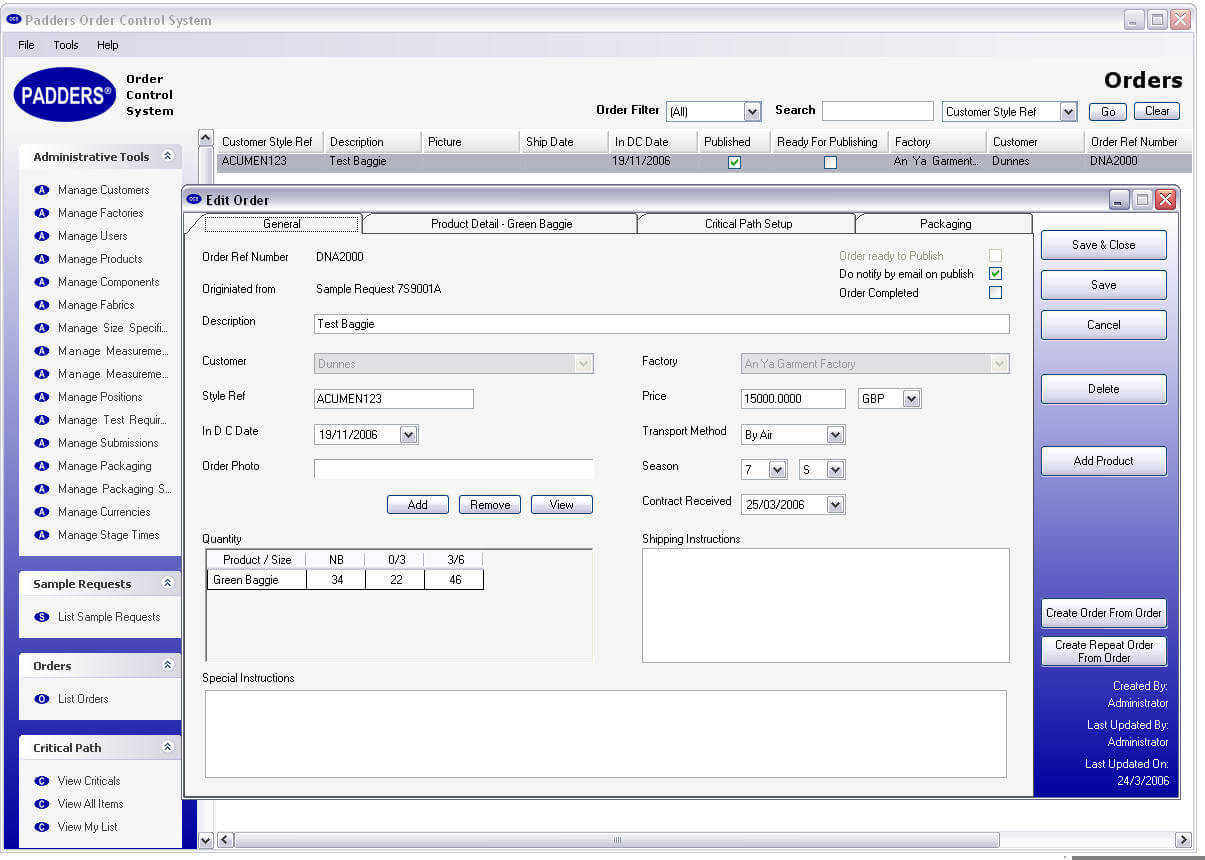Image resolution: width=1205 pixels, height=860 pixels.
Task: Click the icon beside Manage Fabrics
Action: pyautogui.click(x=42, y=305)
